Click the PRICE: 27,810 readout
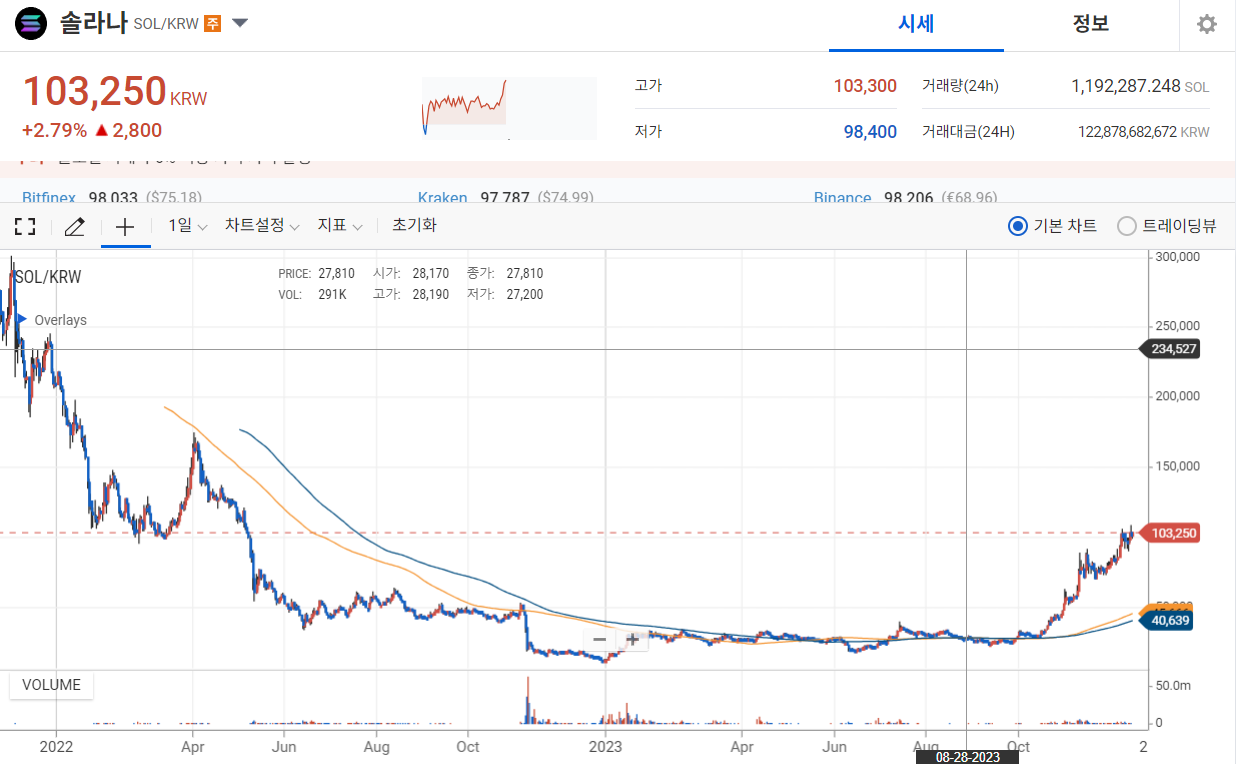 pyautogui.click(x=316, y=273)
